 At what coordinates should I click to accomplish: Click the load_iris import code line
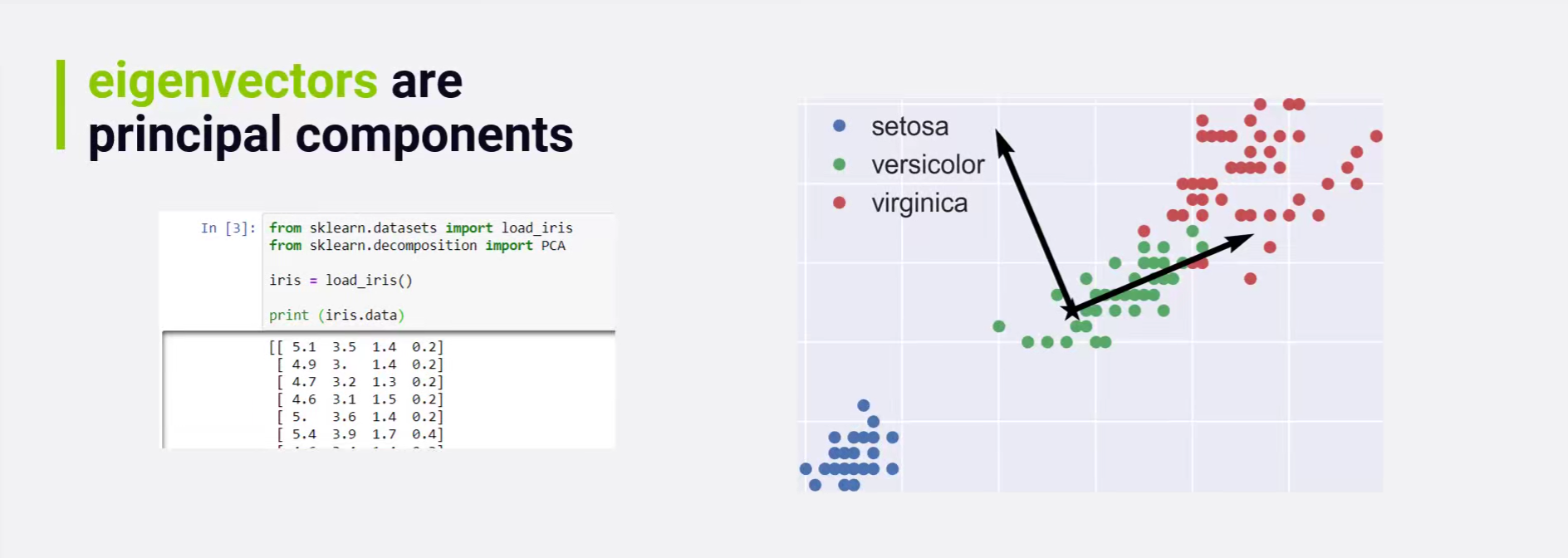click(420, 228)
